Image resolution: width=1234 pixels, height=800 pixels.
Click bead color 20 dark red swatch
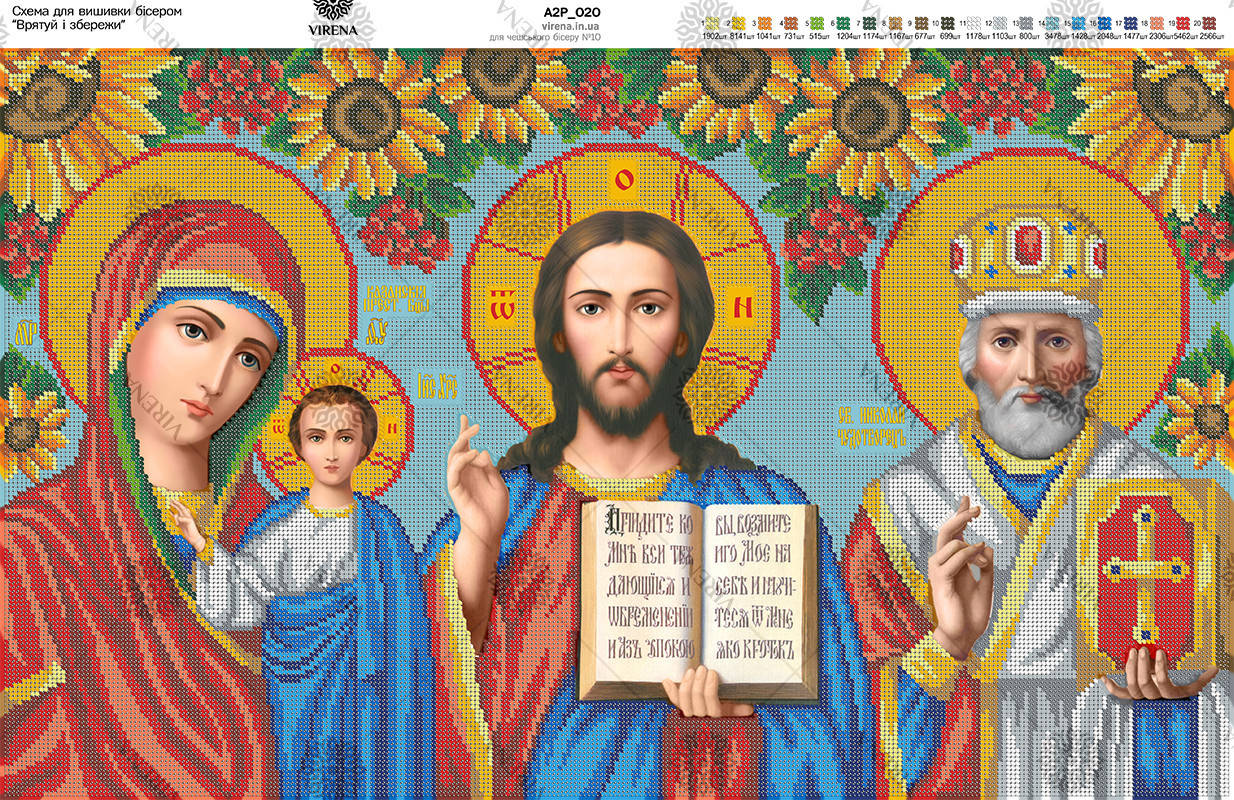point(1210,23)
